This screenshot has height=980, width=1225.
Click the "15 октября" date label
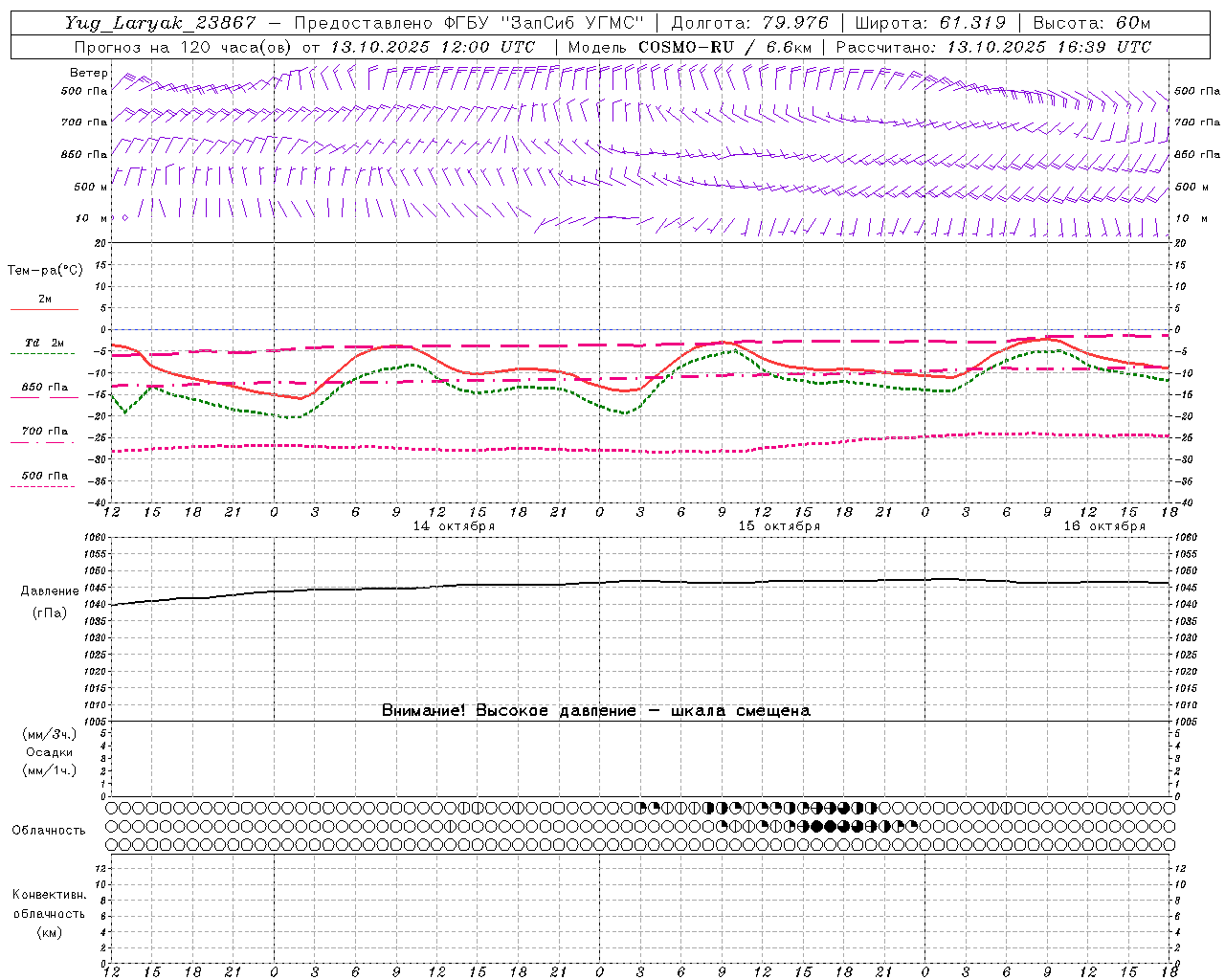(x=779, y=526)
